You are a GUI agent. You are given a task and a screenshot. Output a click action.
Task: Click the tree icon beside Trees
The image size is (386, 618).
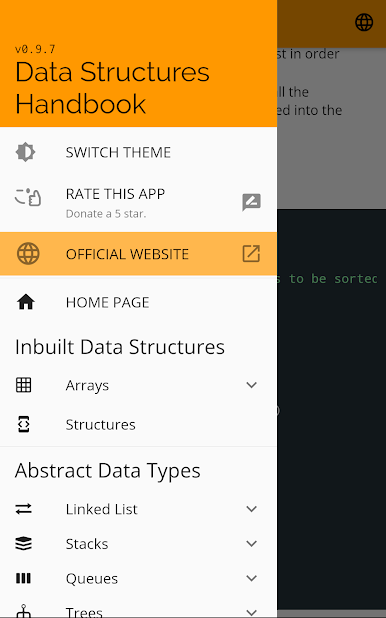tap(24, 611)
